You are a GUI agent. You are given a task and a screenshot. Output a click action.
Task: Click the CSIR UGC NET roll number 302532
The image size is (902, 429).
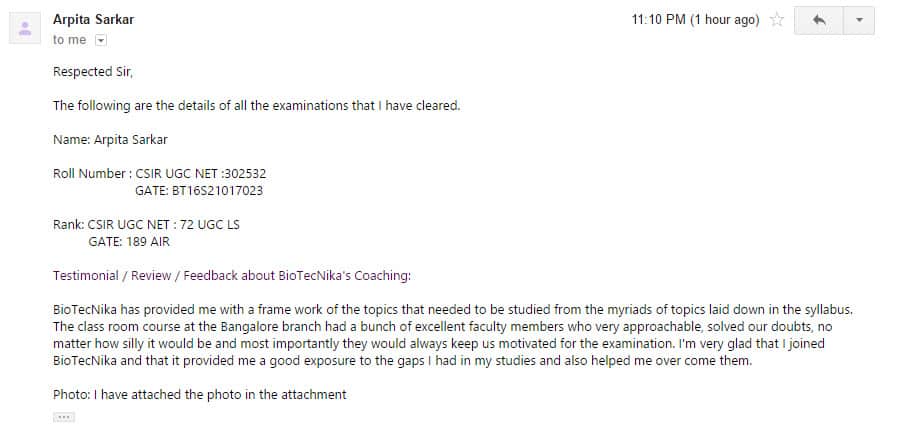click(246, 174)
